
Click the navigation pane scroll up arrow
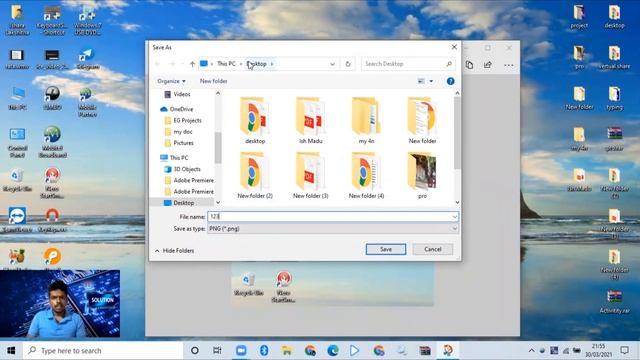coord(218,93)
